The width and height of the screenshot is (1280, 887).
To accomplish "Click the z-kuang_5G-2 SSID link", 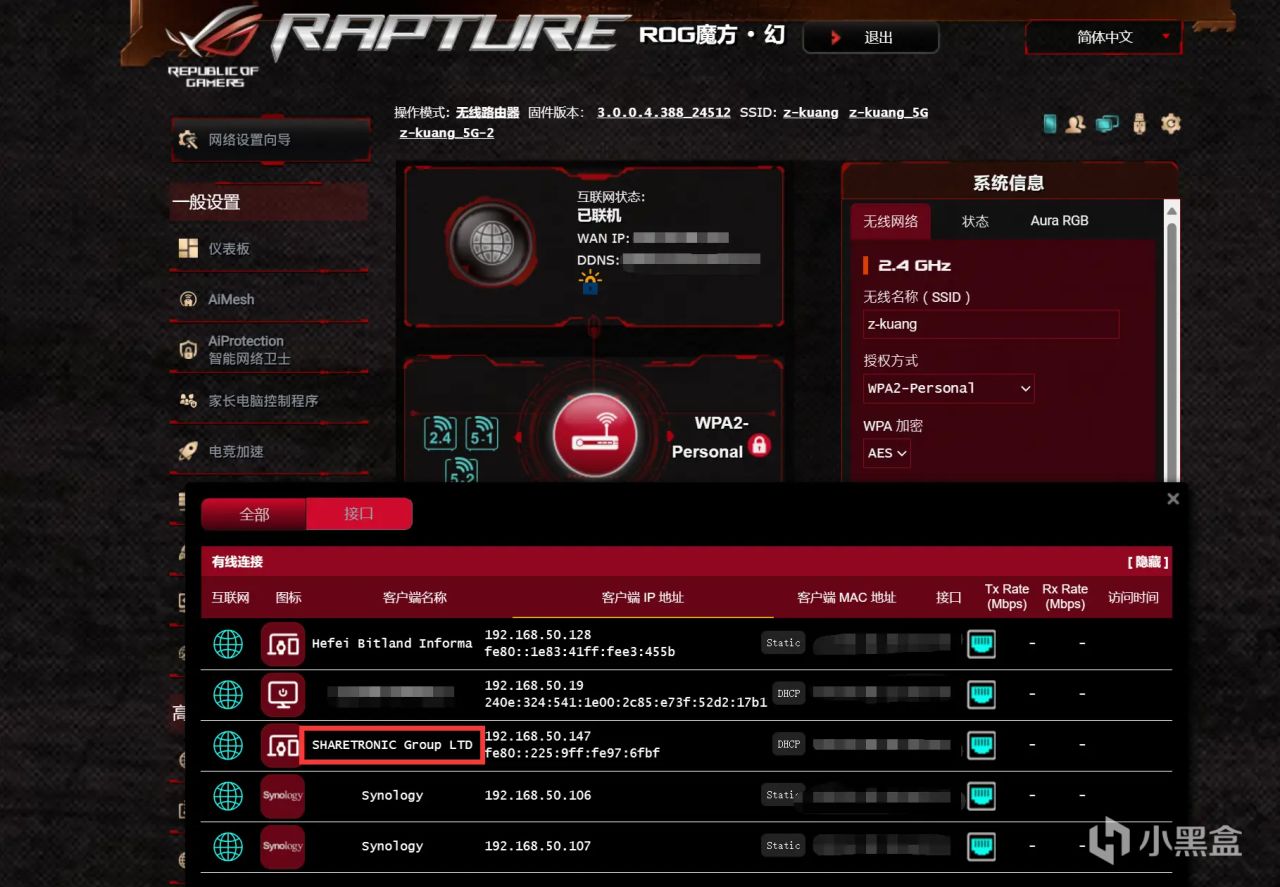I will [447, 132].
